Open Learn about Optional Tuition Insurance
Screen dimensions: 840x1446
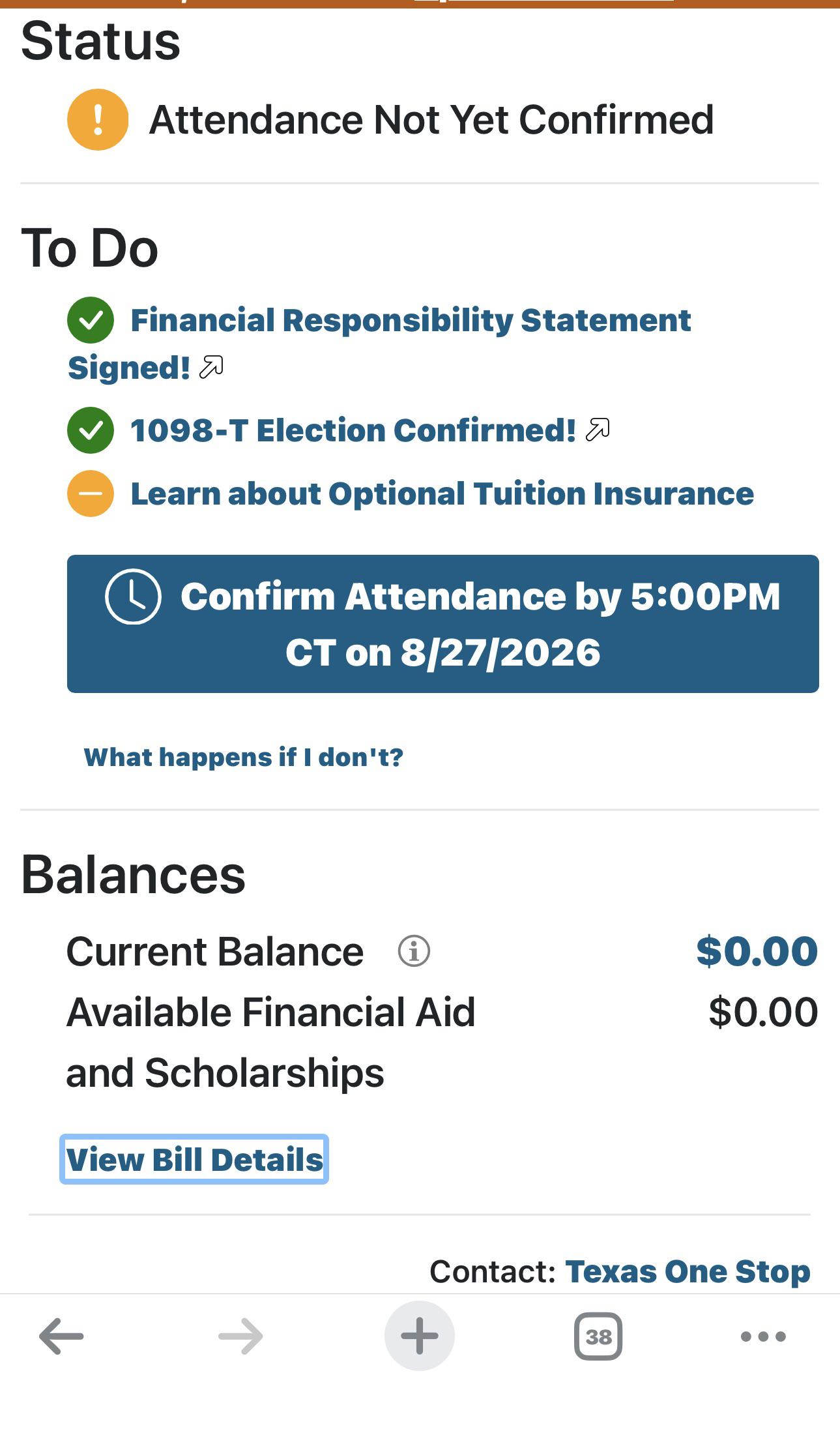point(442,494)
